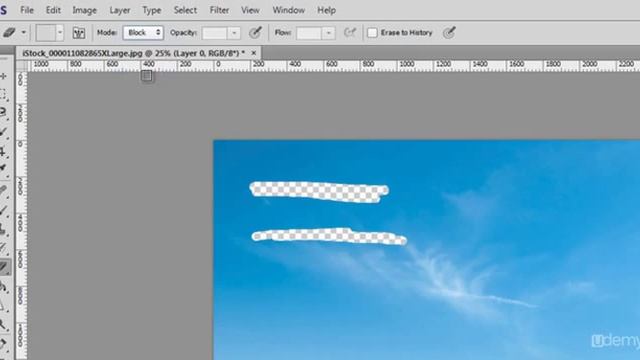Close the iStock document tab
640x360 pixels.
click(253, 53)
